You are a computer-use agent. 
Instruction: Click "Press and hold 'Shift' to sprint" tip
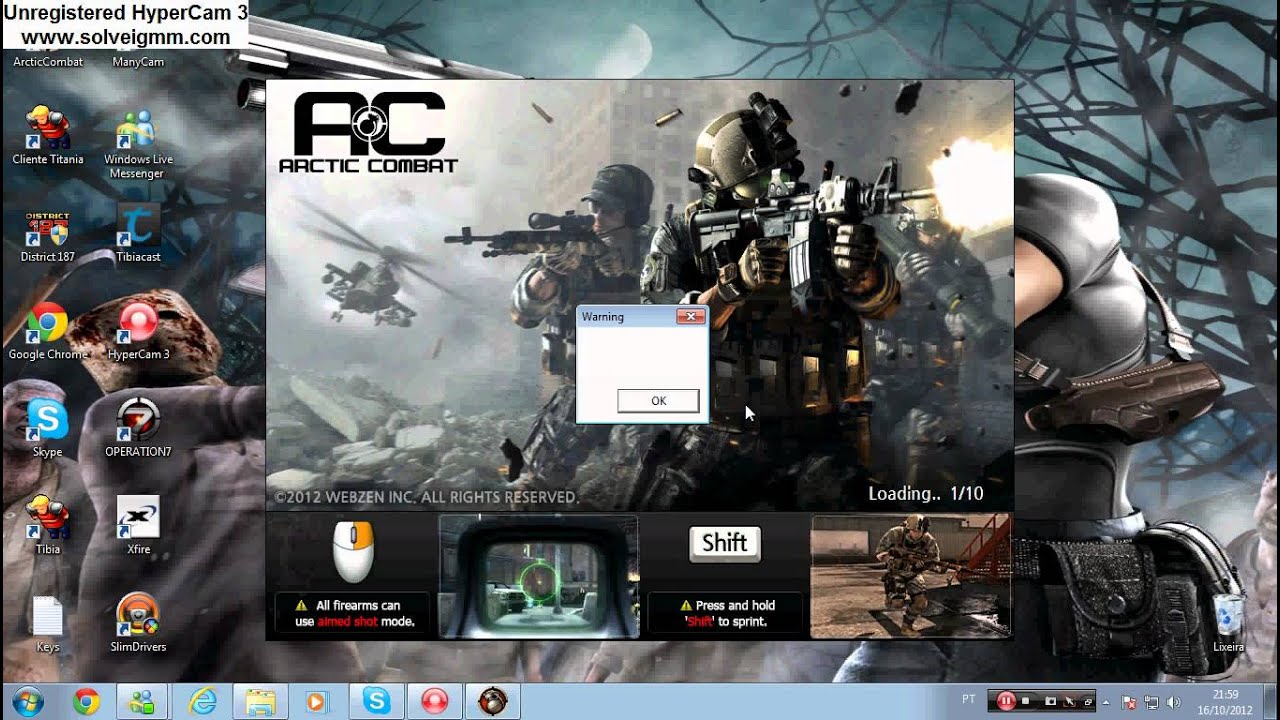(x=725, y=613)
